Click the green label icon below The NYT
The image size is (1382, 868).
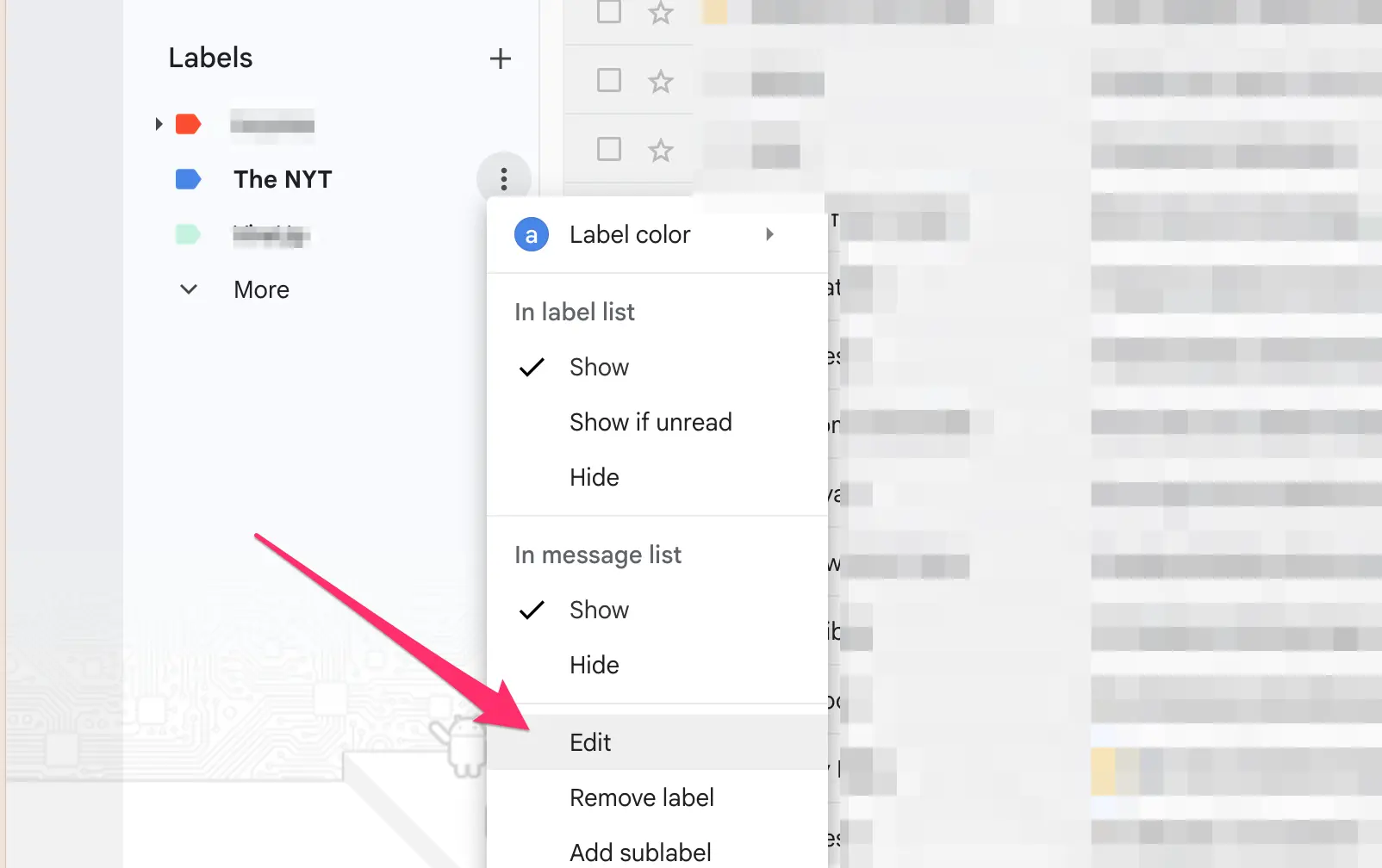(188, 235)
